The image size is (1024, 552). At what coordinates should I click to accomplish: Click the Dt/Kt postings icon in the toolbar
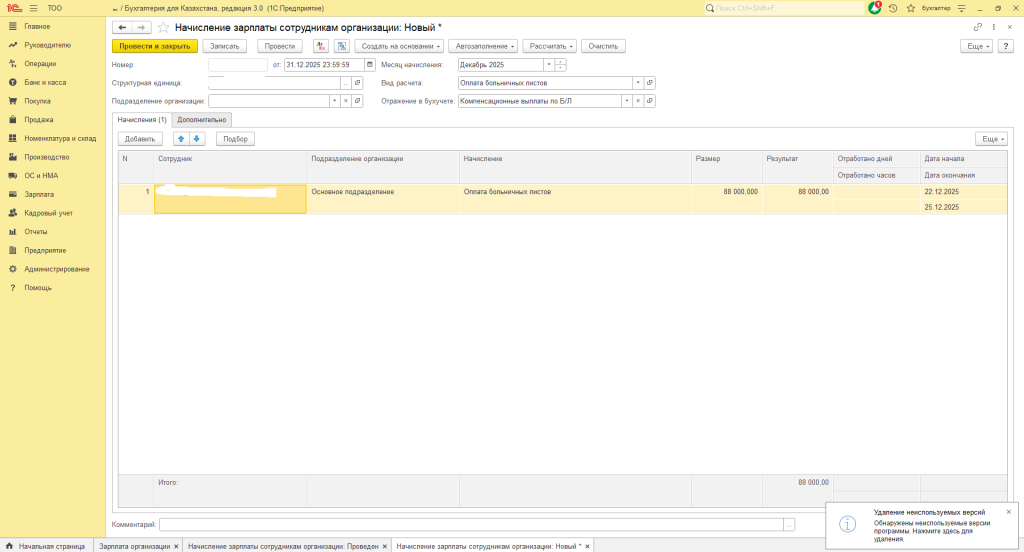322,46
